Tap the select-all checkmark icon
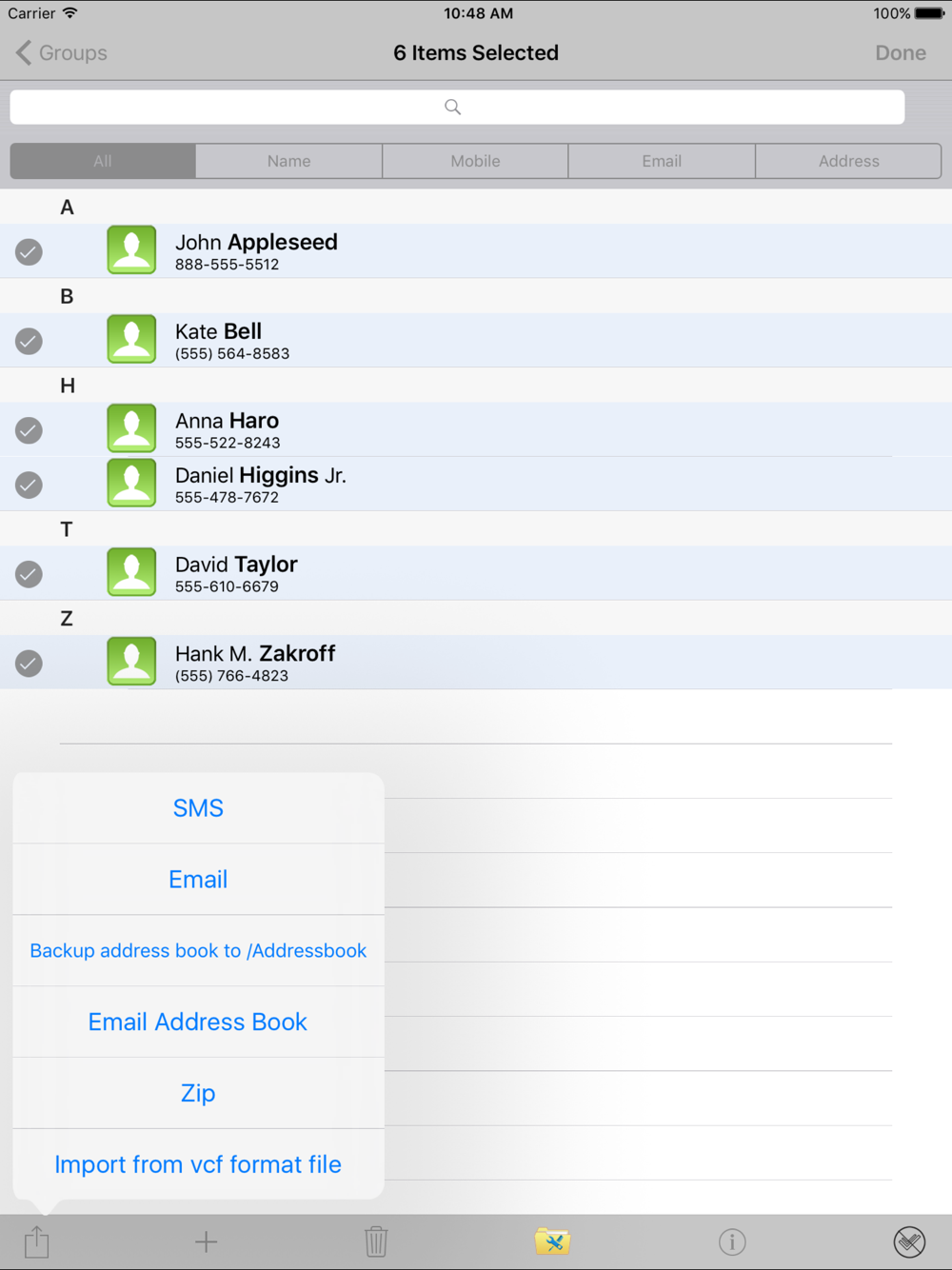Image resolution: width=952 pixels, height=1270 pixels. [909, 1241]
